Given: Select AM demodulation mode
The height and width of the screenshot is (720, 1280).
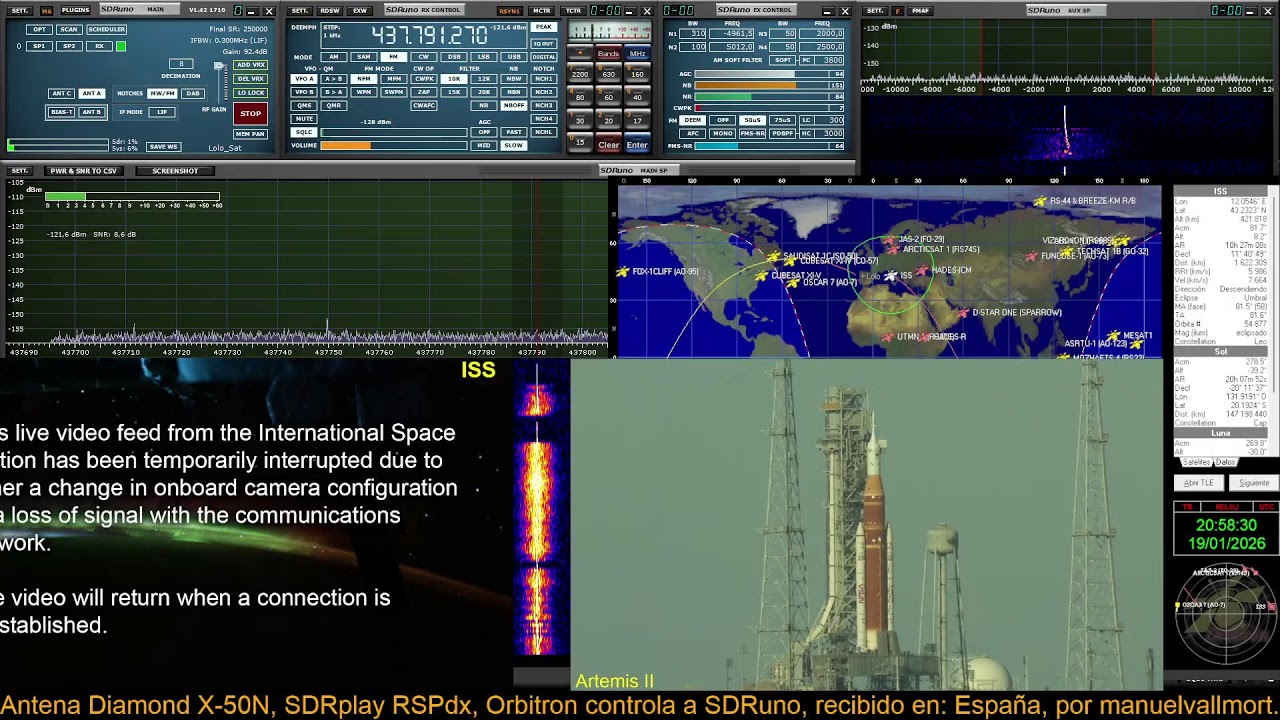Looking at the screenshot, I should point(334,57).
